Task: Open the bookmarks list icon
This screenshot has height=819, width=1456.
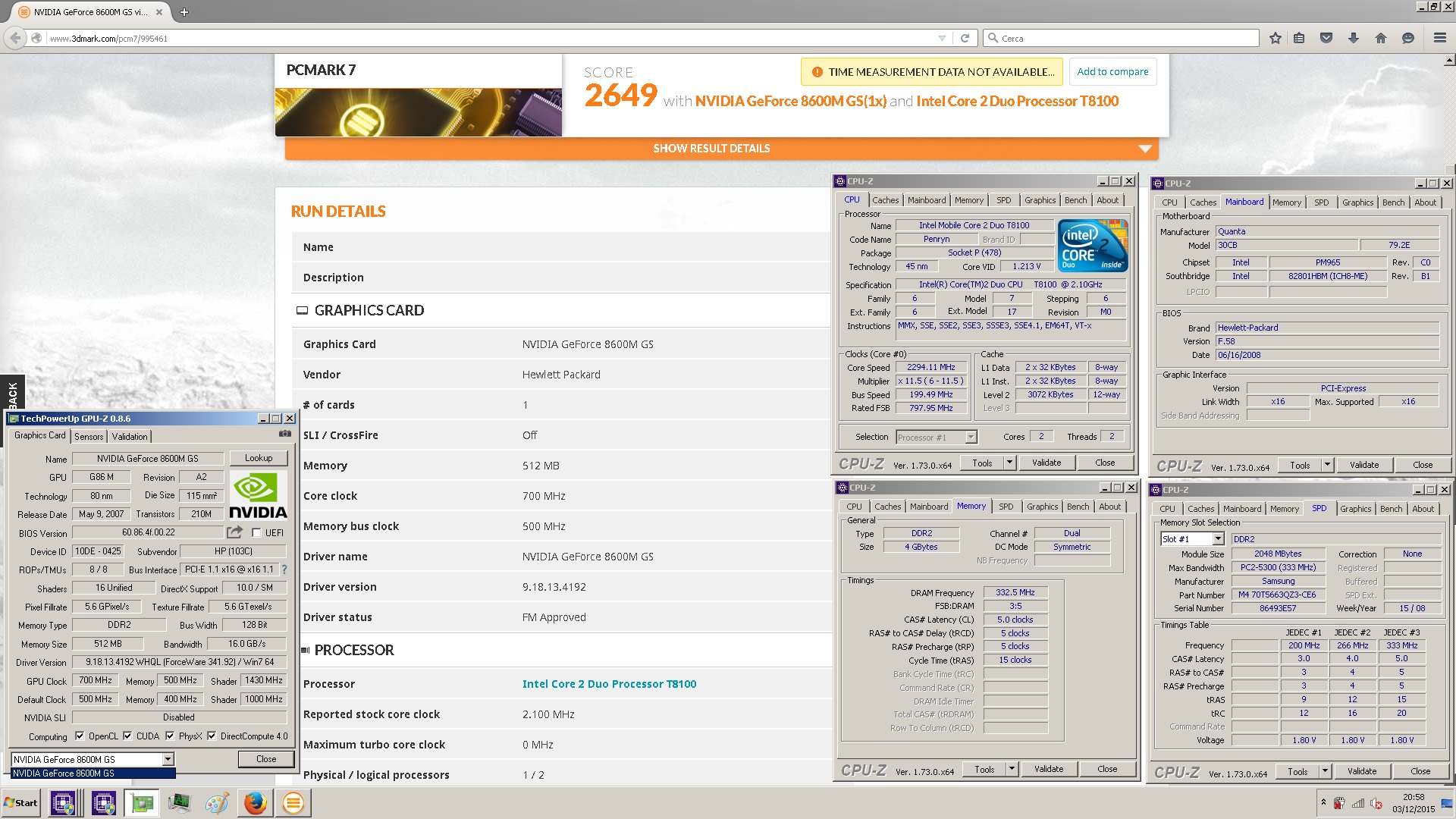Action: tap(1299, 38)
